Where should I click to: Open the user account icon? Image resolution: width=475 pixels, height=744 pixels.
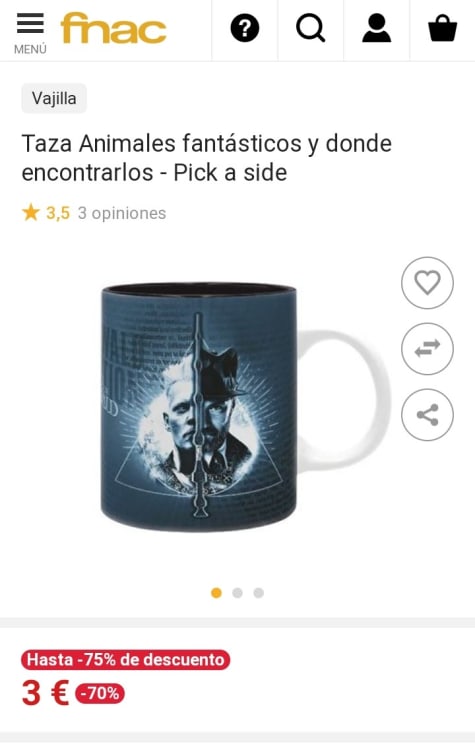click(x=377, y=28)
